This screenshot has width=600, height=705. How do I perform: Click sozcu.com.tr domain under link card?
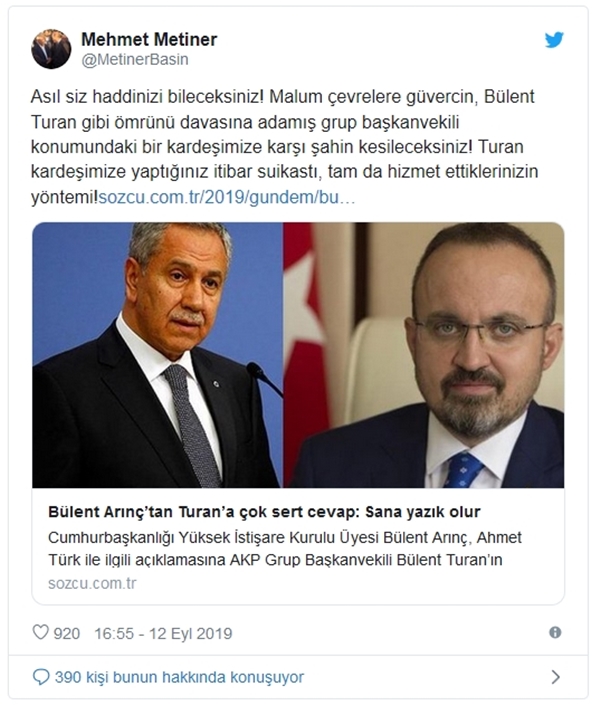(x=92, y=584)
